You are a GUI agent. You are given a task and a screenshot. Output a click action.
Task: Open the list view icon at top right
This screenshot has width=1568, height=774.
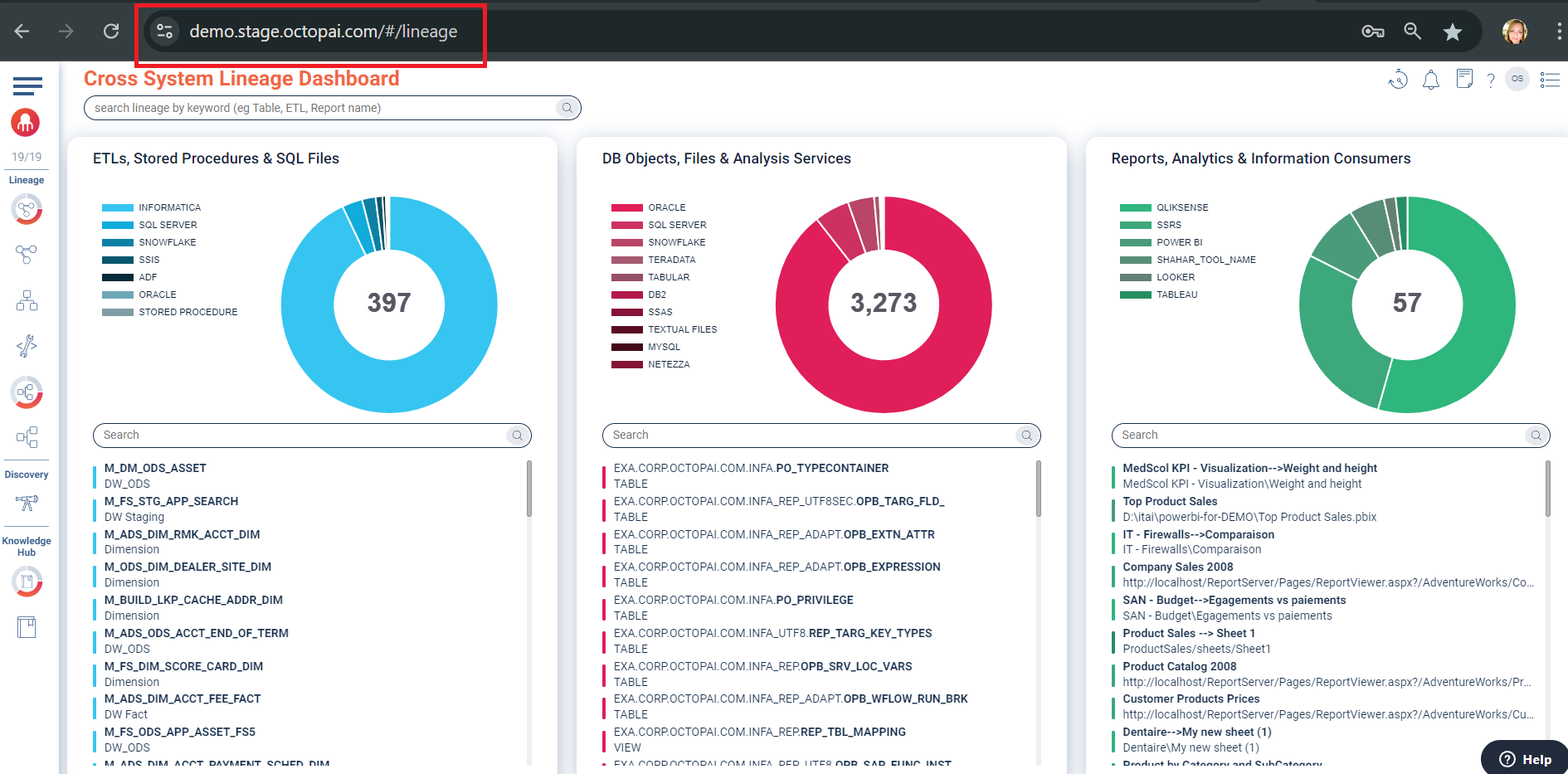point(1549,80)
